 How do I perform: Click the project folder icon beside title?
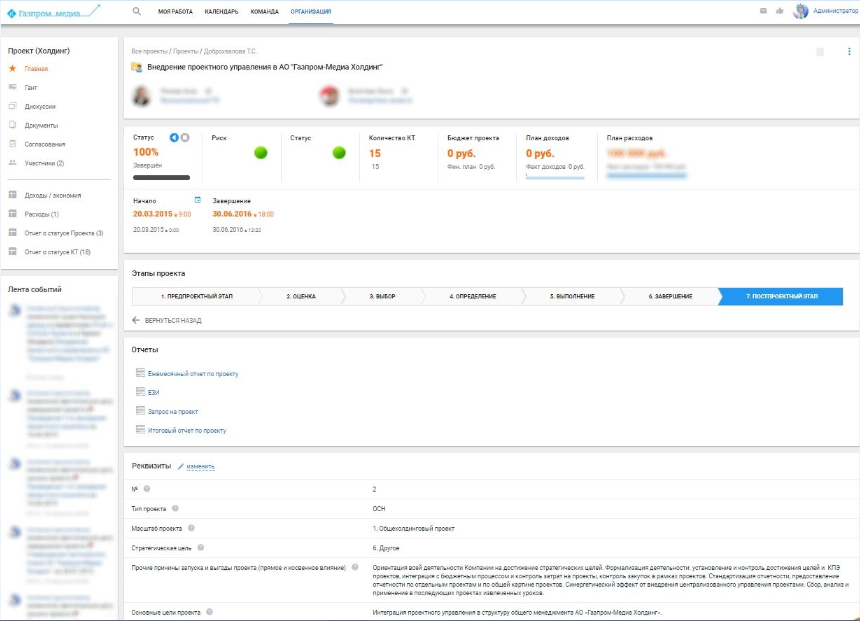point(137,67)
